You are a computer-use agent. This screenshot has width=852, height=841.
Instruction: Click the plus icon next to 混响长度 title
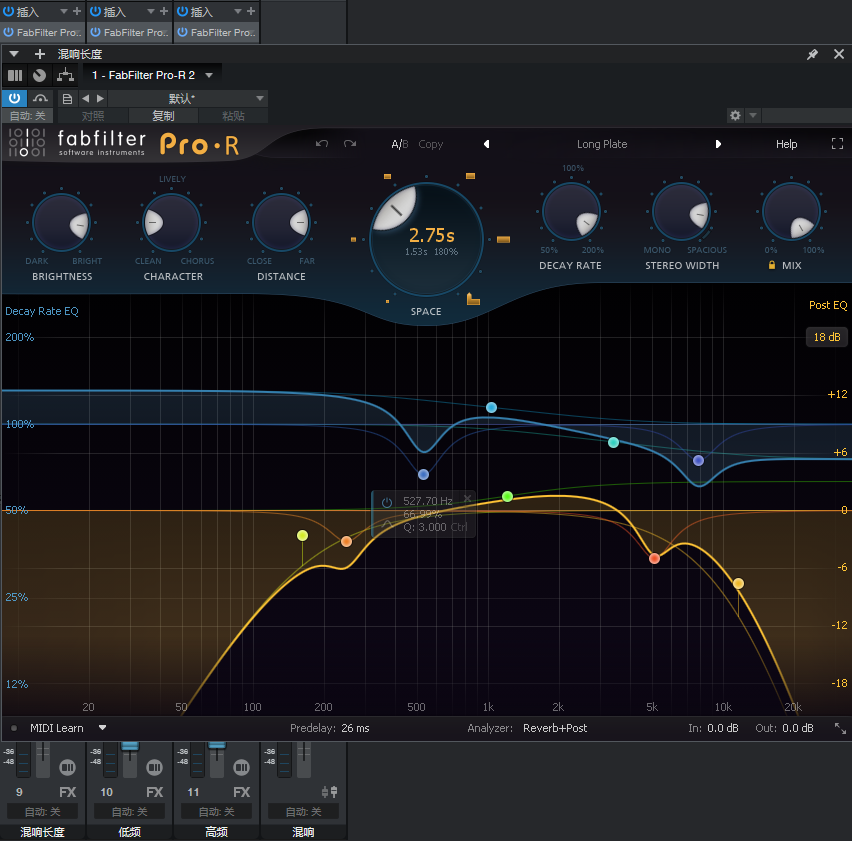tap(40, 54)
